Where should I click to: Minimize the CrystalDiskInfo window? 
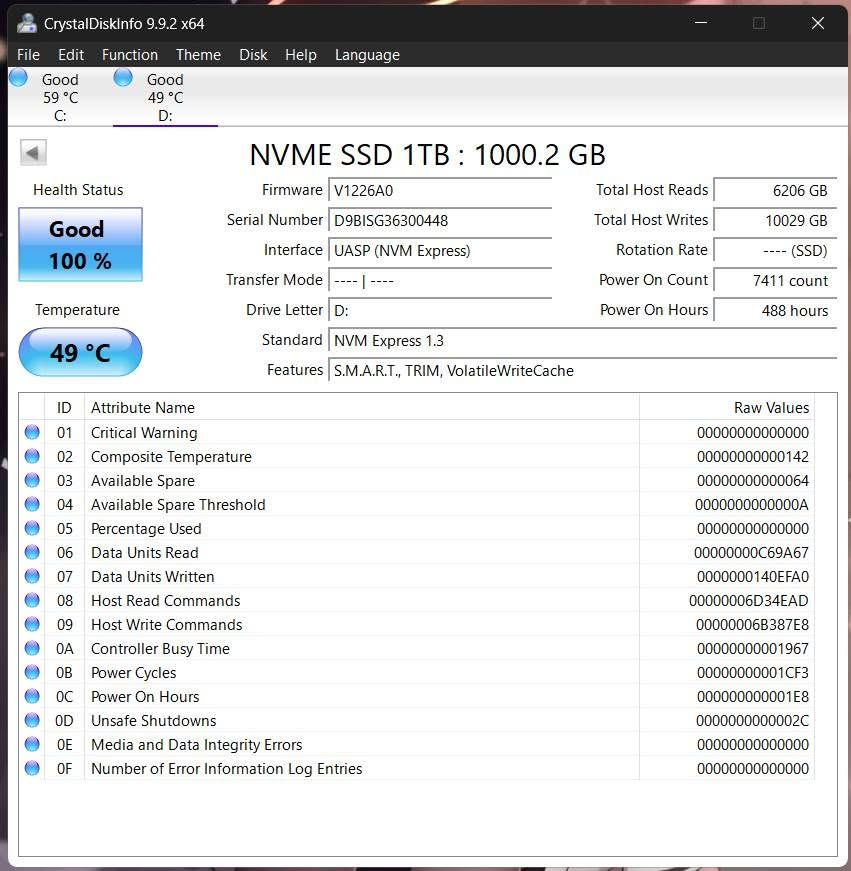pos(701,23)
